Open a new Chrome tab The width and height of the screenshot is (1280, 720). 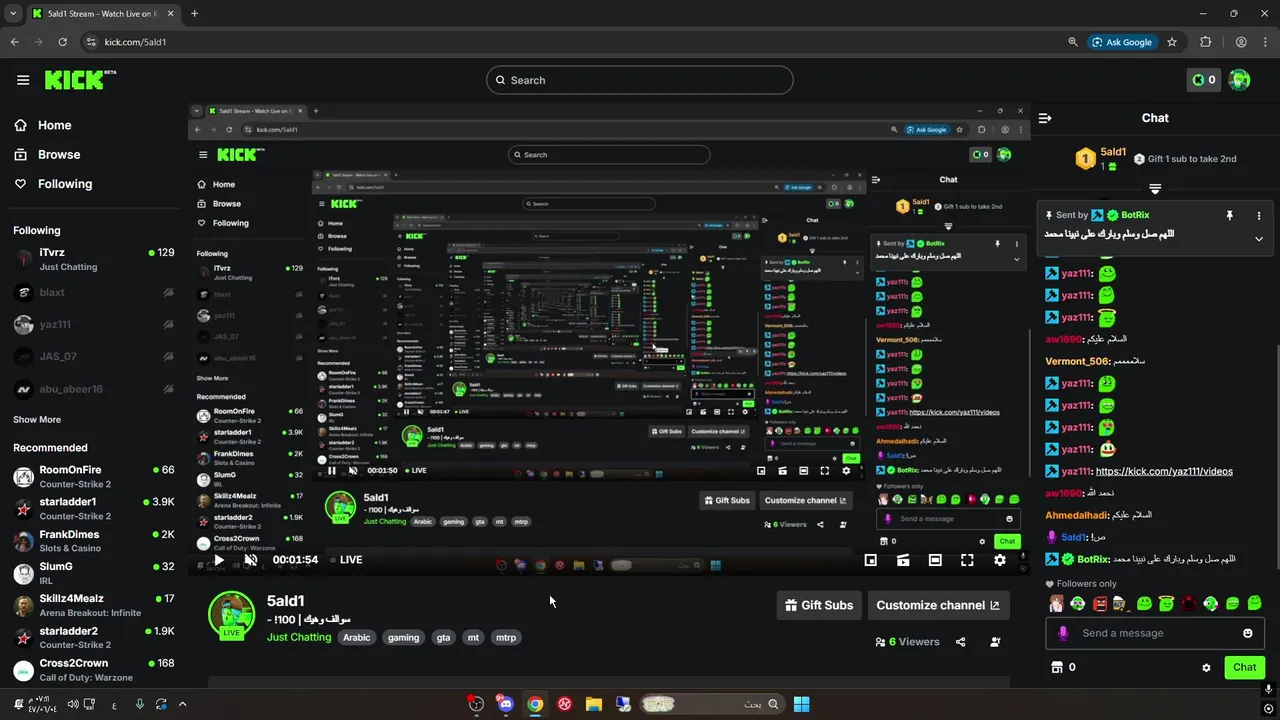(x=194, y=13)
